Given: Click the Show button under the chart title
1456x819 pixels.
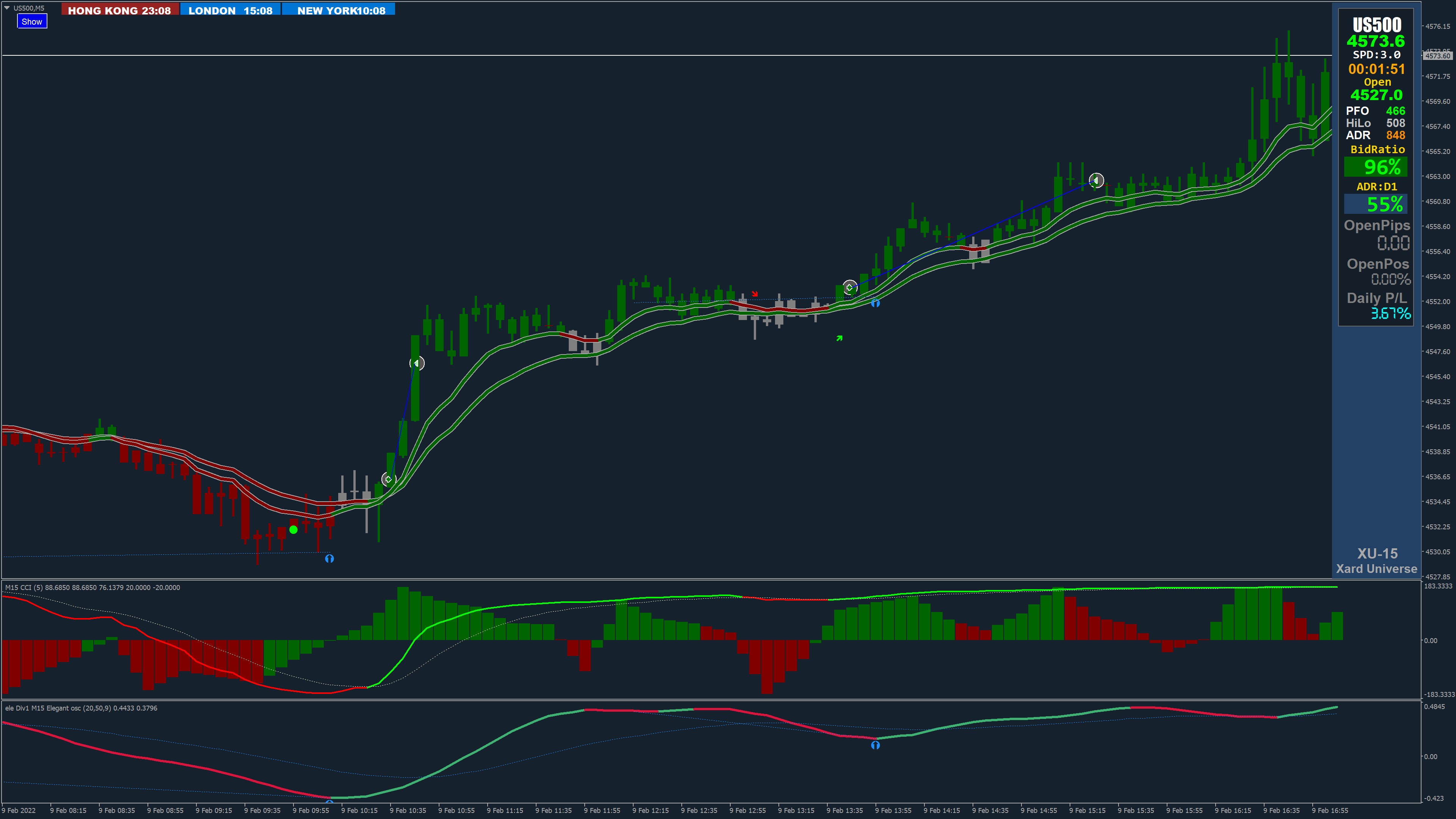Looking at the screenshot, I should (31, 22).
